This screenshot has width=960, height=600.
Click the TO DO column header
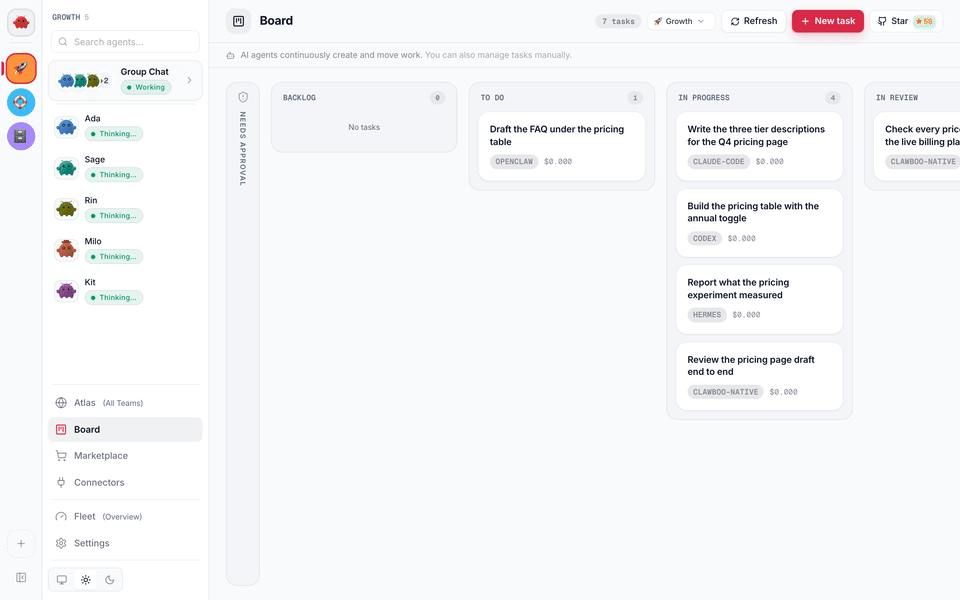(492, 98)
